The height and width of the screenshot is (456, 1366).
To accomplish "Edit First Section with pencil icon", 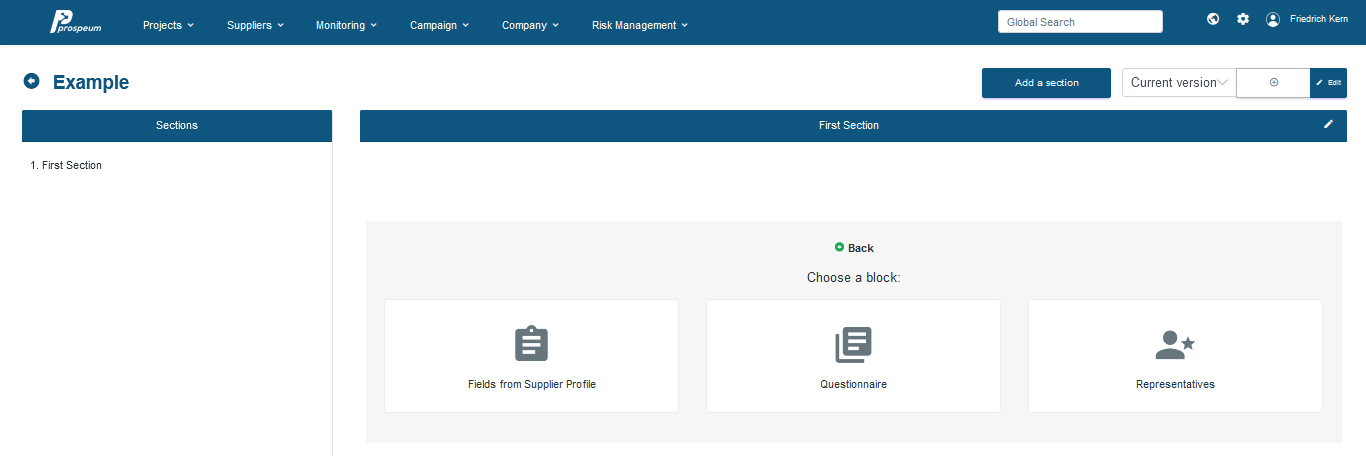I will click(x=1328, y=124).
